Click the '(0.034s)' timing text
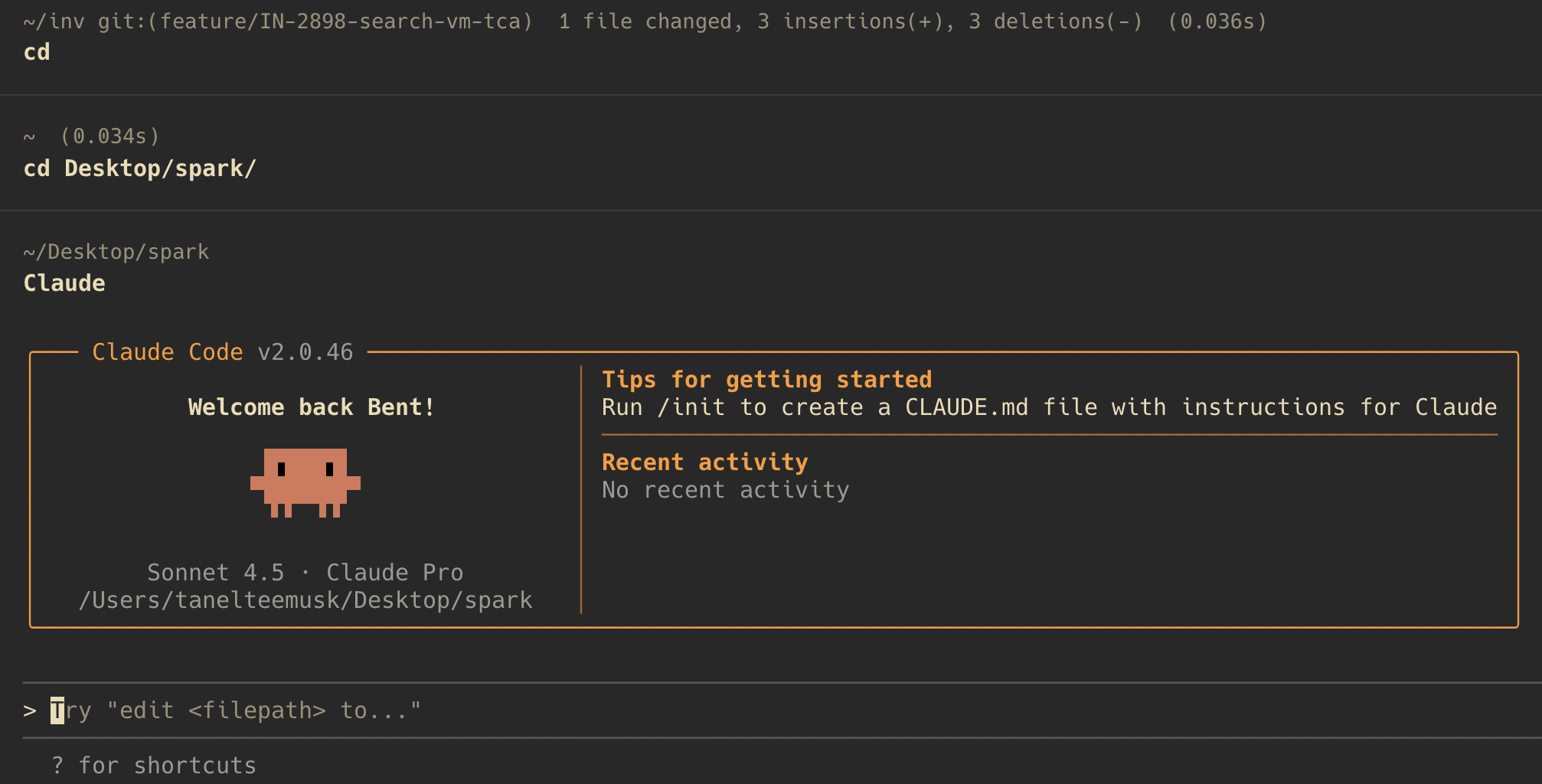This screenshot has width=1542, height=784. [110, 136]
